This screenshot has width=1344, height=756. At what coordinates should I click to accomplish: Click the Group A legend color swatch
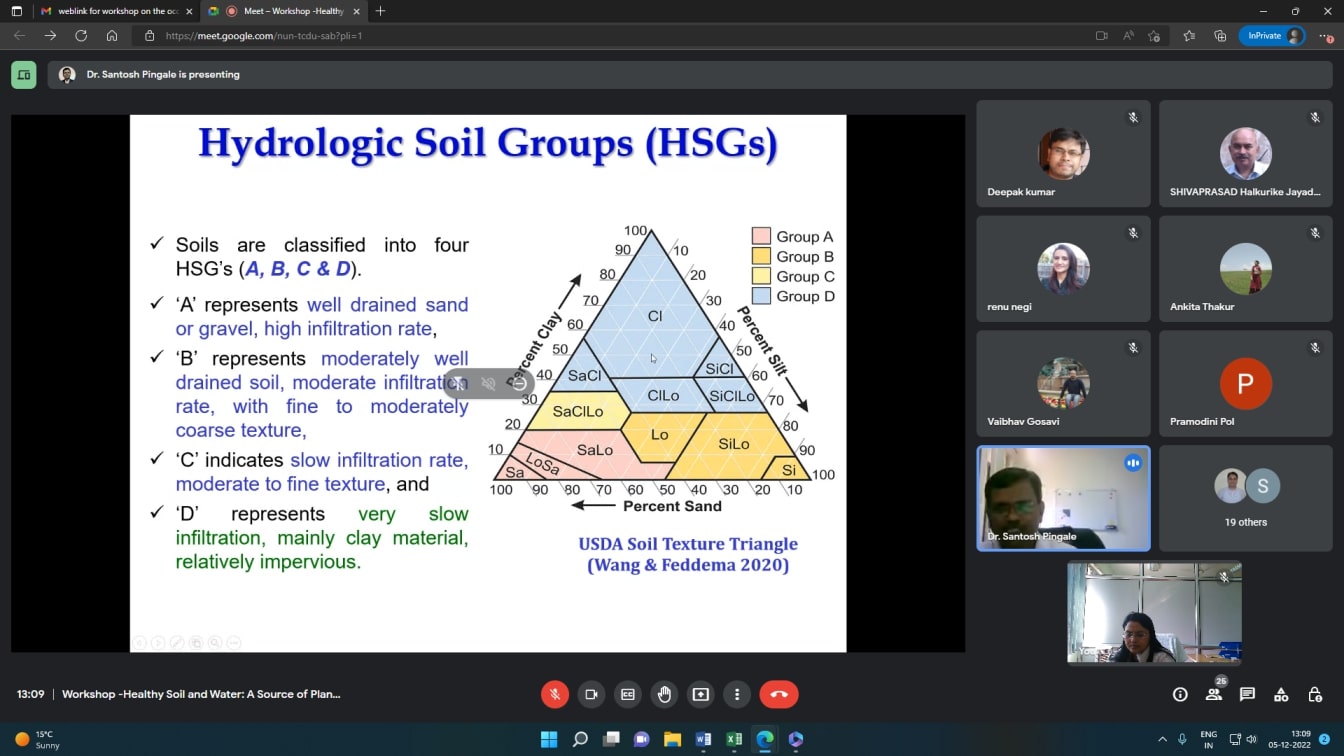tap(761, 237)
